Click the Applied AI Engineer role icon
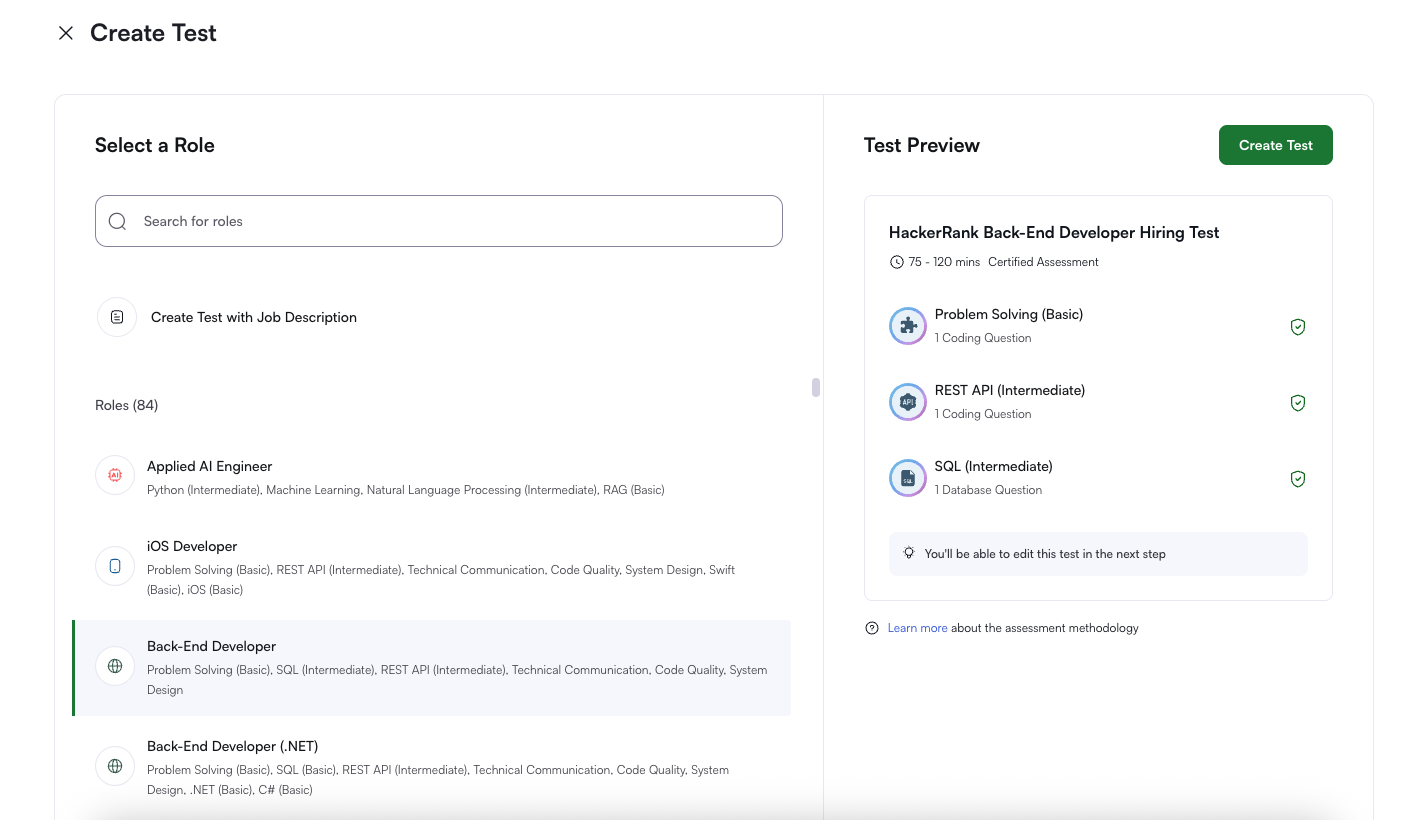 [114, 475]
